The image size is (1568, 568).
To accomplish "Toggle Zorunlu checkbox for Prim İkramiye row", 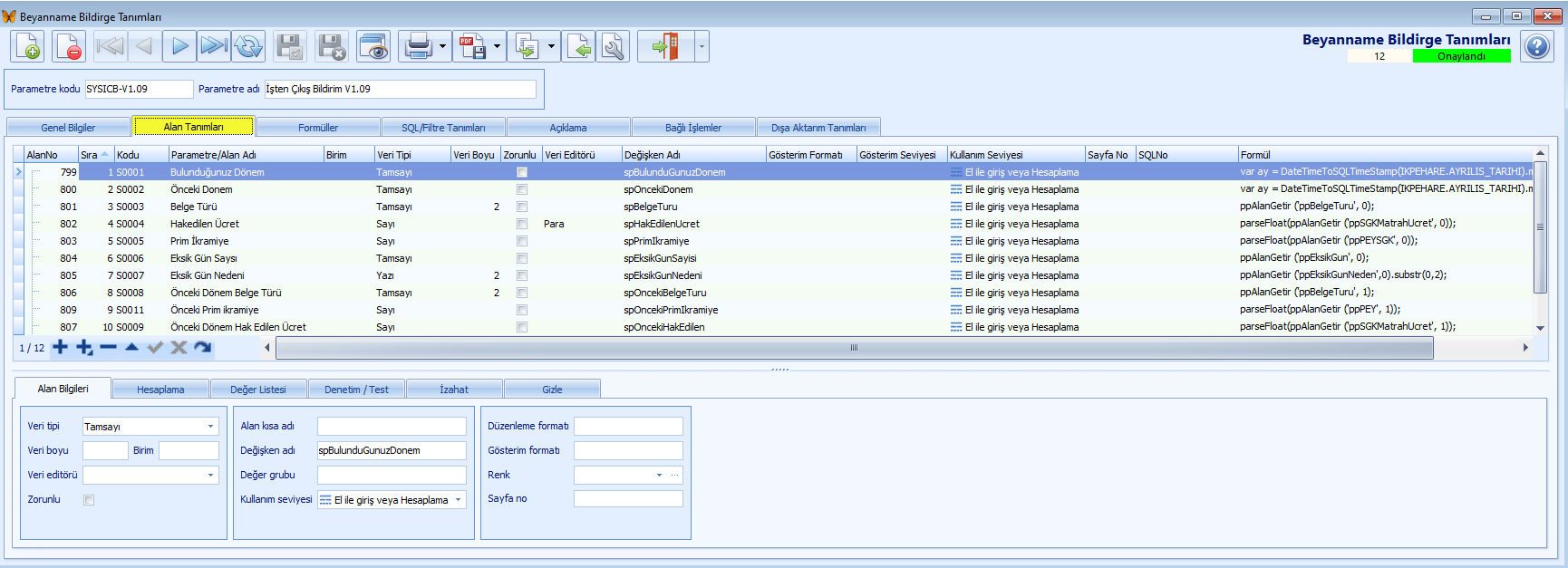I will [522, 241].
